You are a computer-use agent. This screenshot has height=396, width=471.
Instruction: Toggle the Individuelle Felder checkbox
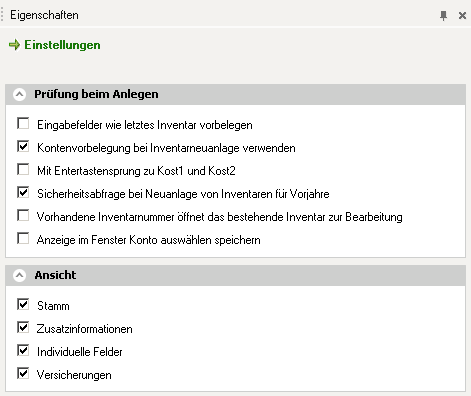23,350
